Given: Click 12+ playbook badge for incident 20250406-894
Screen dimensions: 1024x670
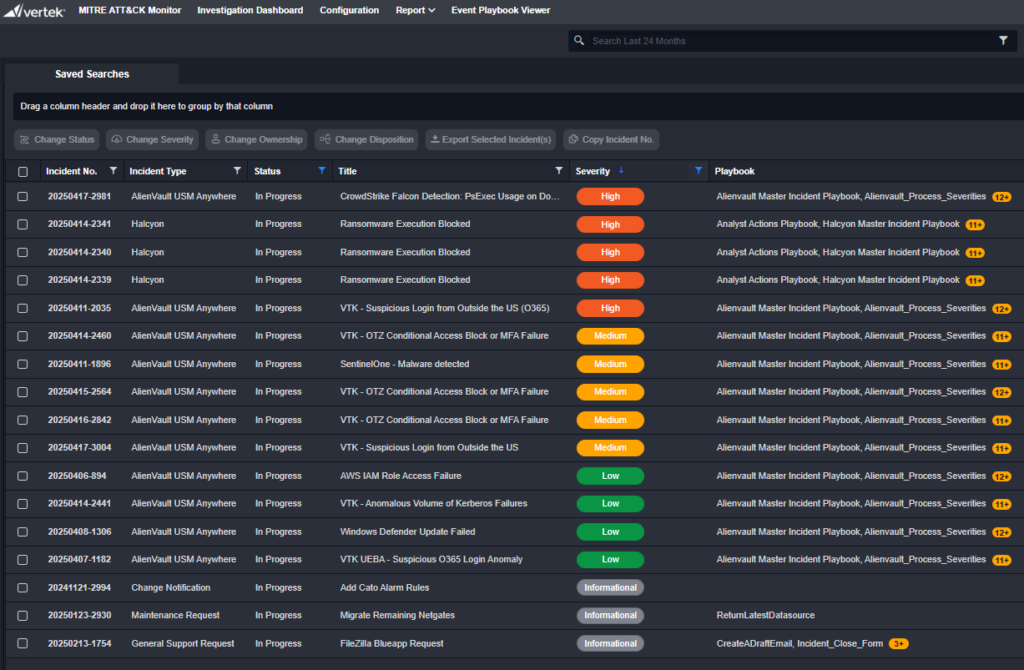Looking at the screenshot, I should tap(1001, 477).
